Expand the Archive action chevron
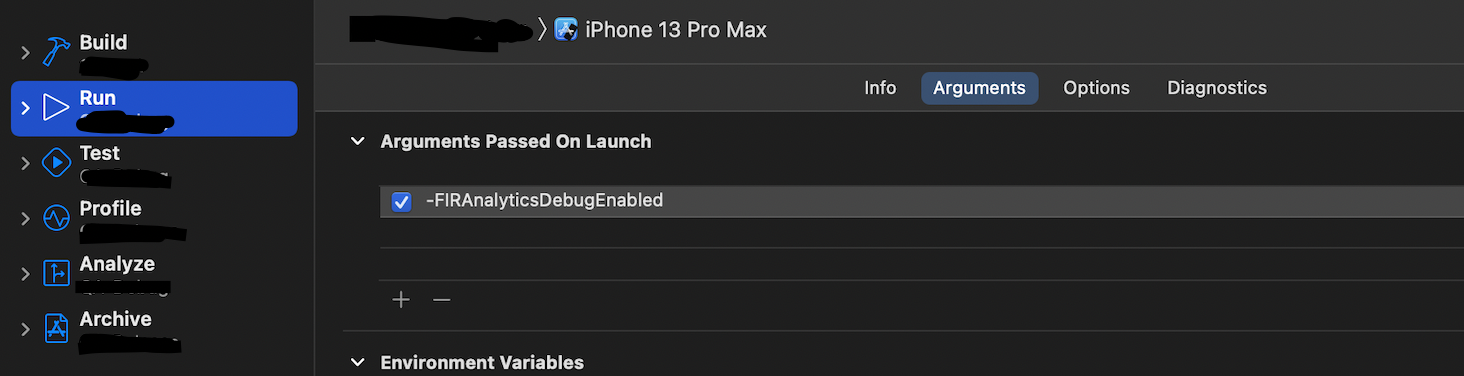This screenshot has width=1464, height=376. (x=26, y=329)
